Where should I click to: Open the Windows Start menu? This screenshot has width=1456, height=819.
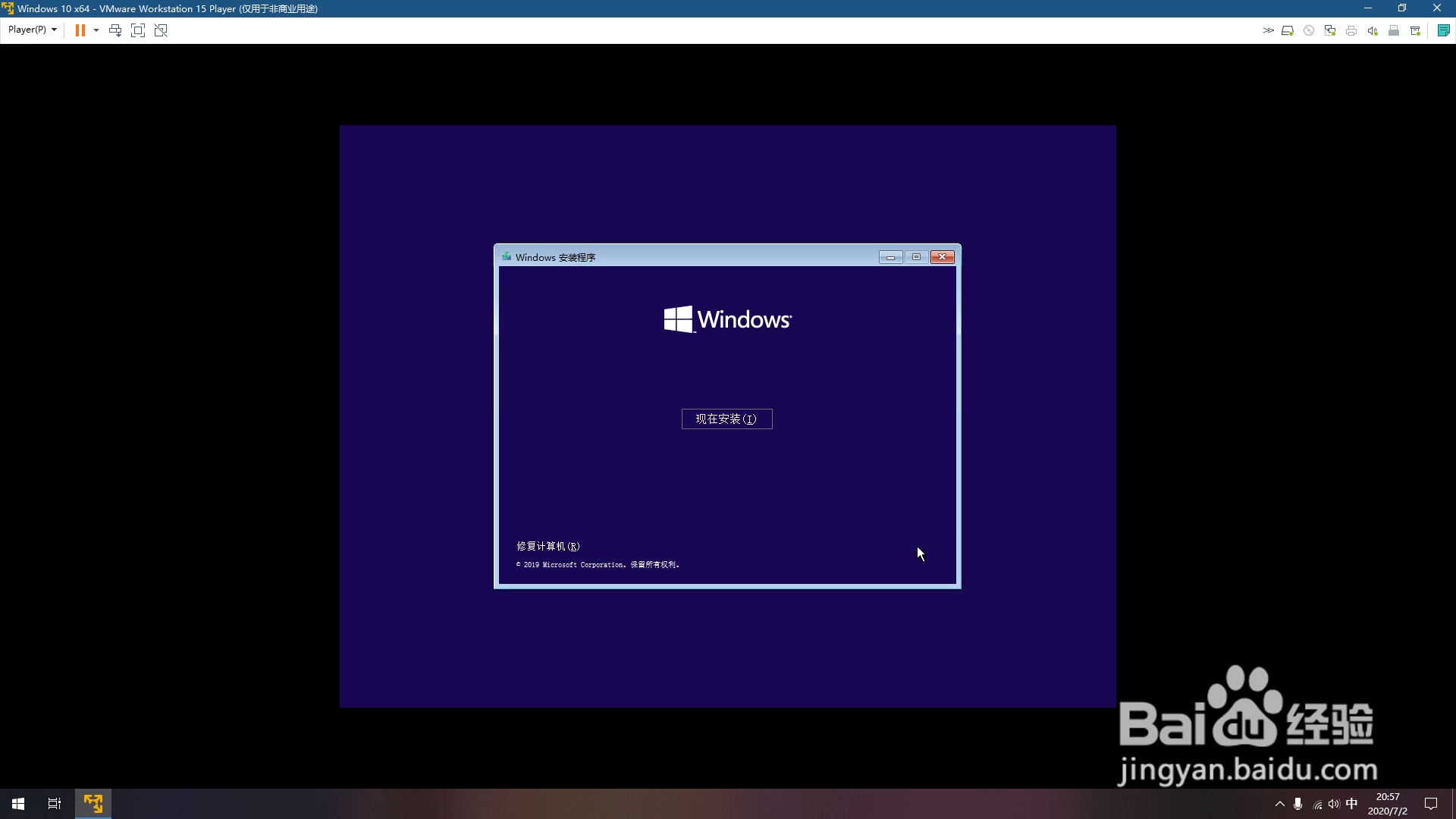pyautogui.click(x=18, y=804)
